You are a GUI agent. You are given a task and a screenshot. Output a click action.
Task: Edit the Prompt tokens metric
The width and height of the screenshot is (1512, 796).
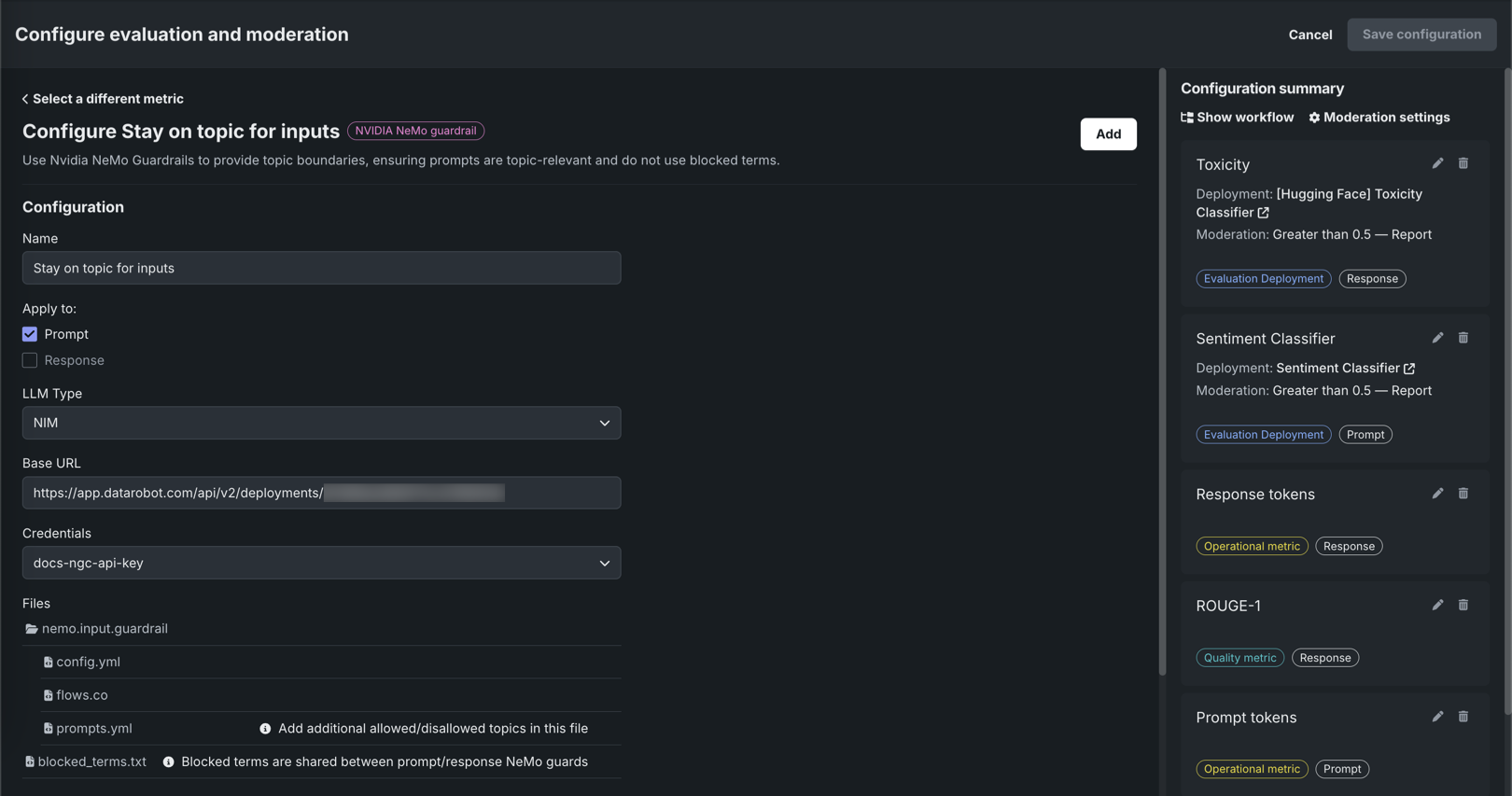point(1437,717)
